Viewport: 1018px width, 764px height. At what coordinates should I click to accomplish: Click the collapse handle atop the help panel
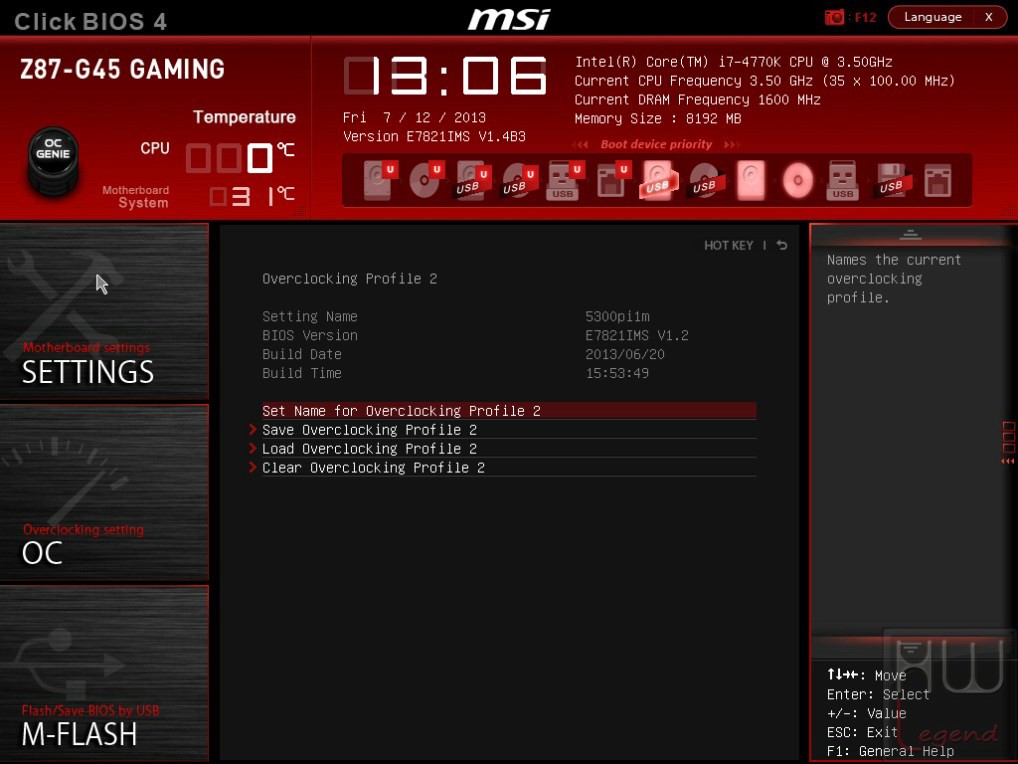pyautogui.click(x=910, y=234)
